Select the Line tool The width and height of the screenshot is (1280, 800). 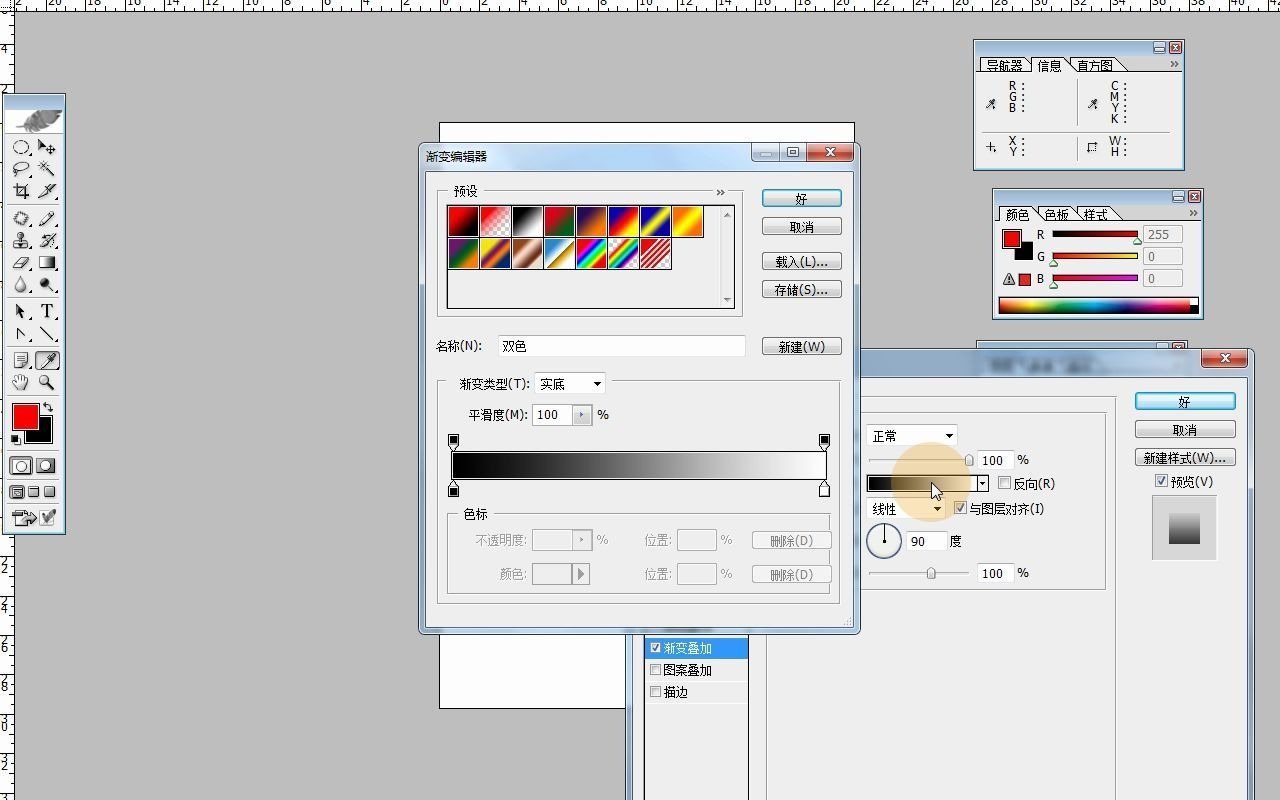(x=47, y=334)
